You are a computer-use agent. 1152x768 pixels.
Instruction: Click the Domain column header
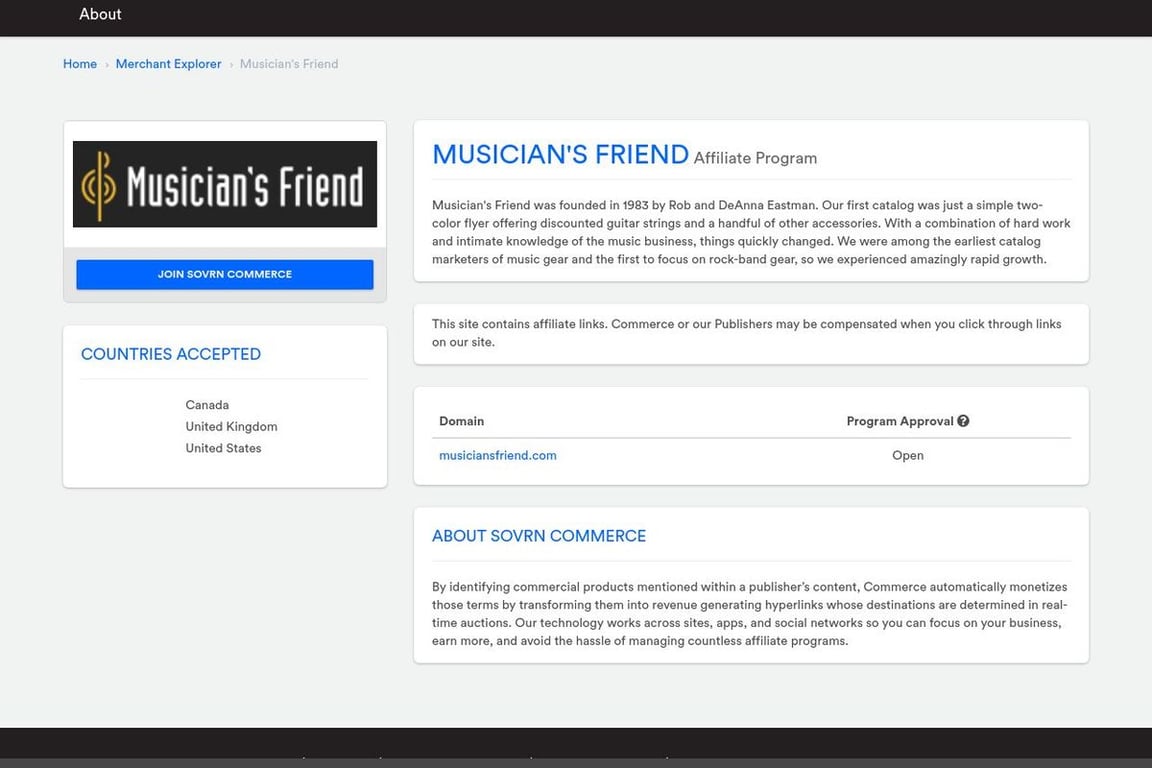(461, 421)
